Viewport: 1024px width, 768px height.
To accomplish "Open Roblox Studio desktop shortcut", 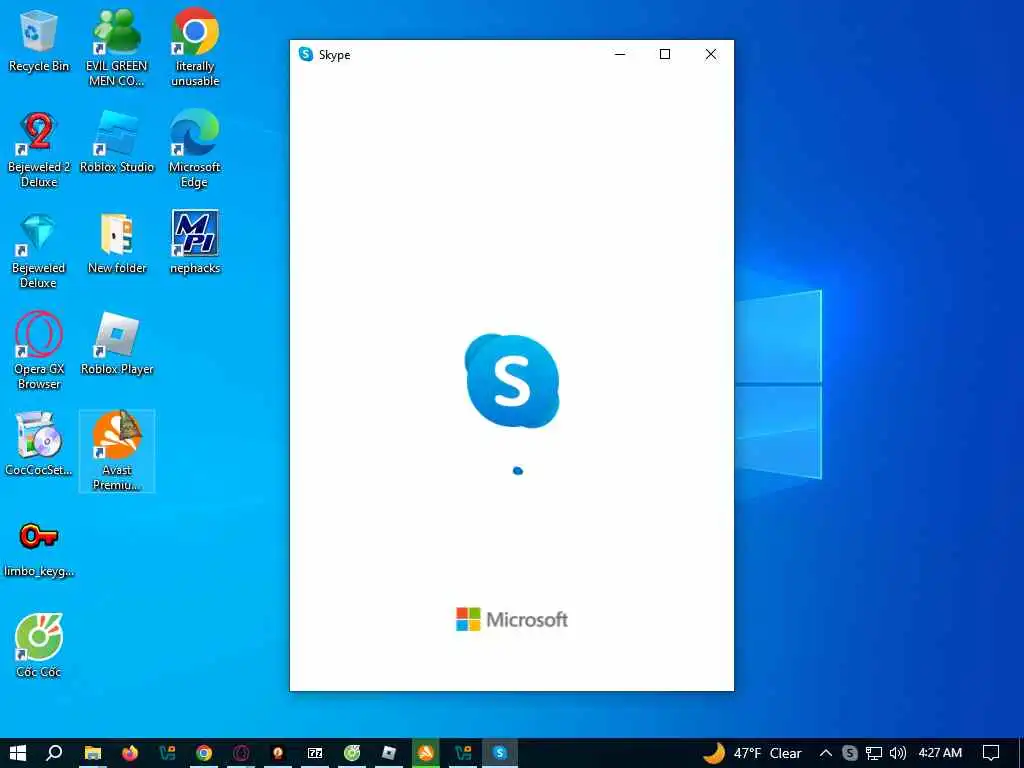I will tap(117, 142).
